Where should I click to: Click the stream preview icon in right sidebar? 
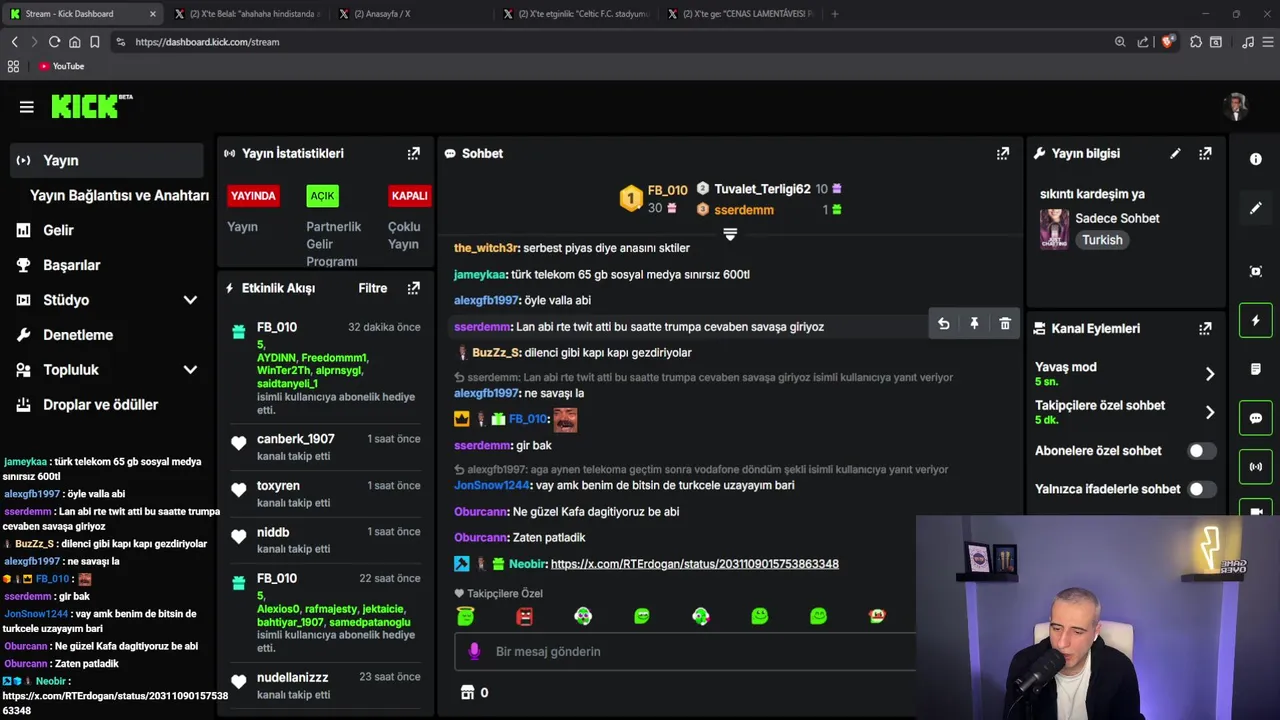click(x=1256, y=271)
